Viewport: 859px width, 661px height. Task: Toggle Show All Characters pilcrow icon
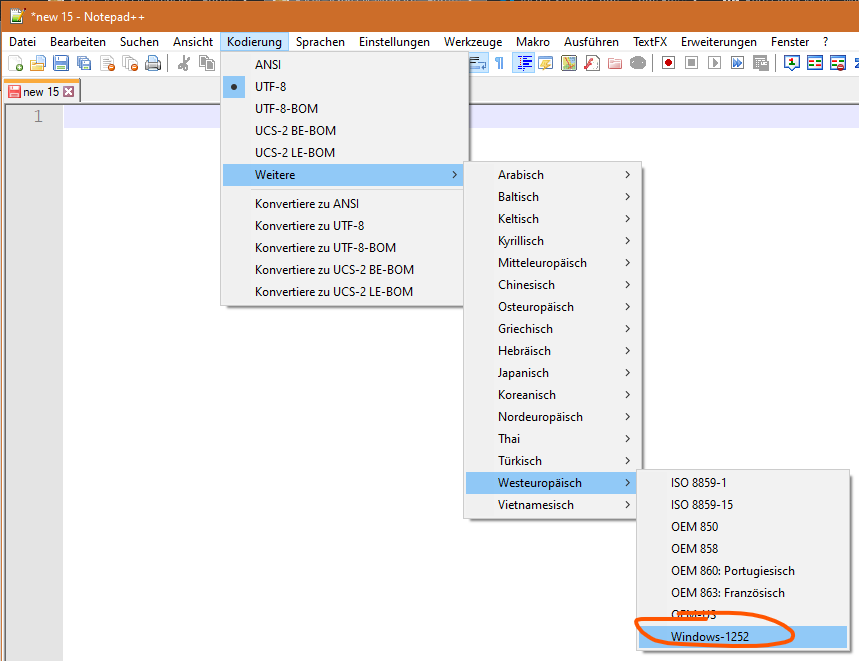click(x=499, y=64)
